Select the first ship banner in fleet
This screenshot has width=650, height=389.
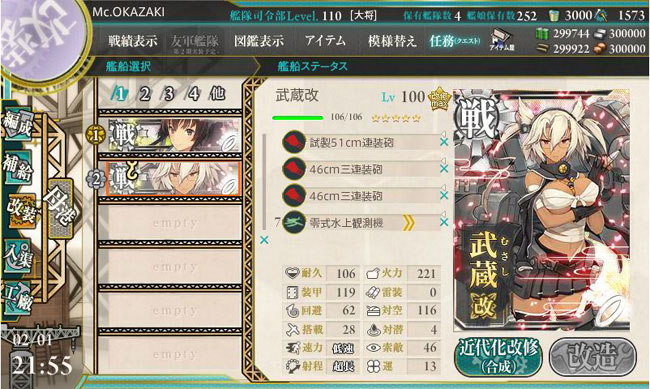(x=169, y=135)
